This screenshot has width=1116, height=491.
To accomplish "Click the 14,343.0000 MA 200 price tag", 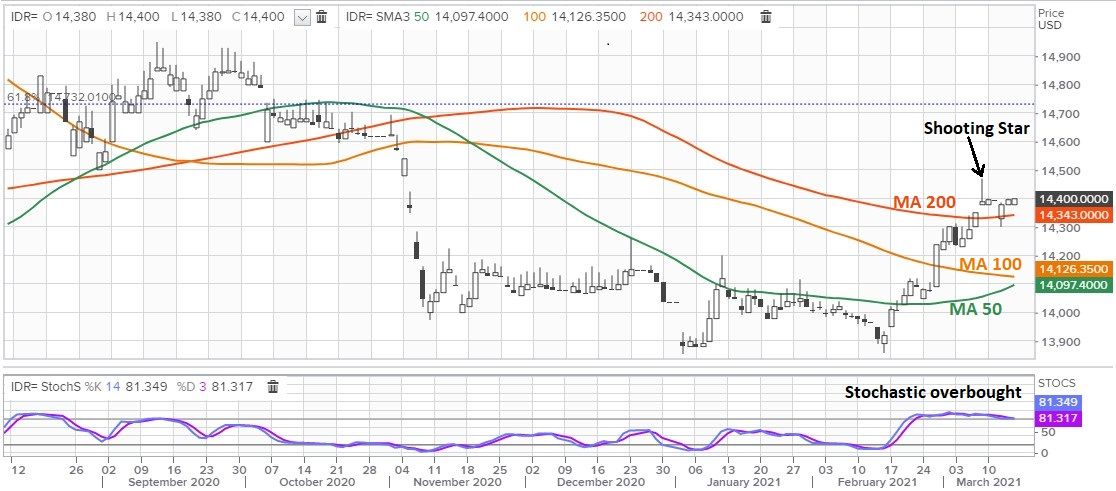I will [x=1075, y=215].
